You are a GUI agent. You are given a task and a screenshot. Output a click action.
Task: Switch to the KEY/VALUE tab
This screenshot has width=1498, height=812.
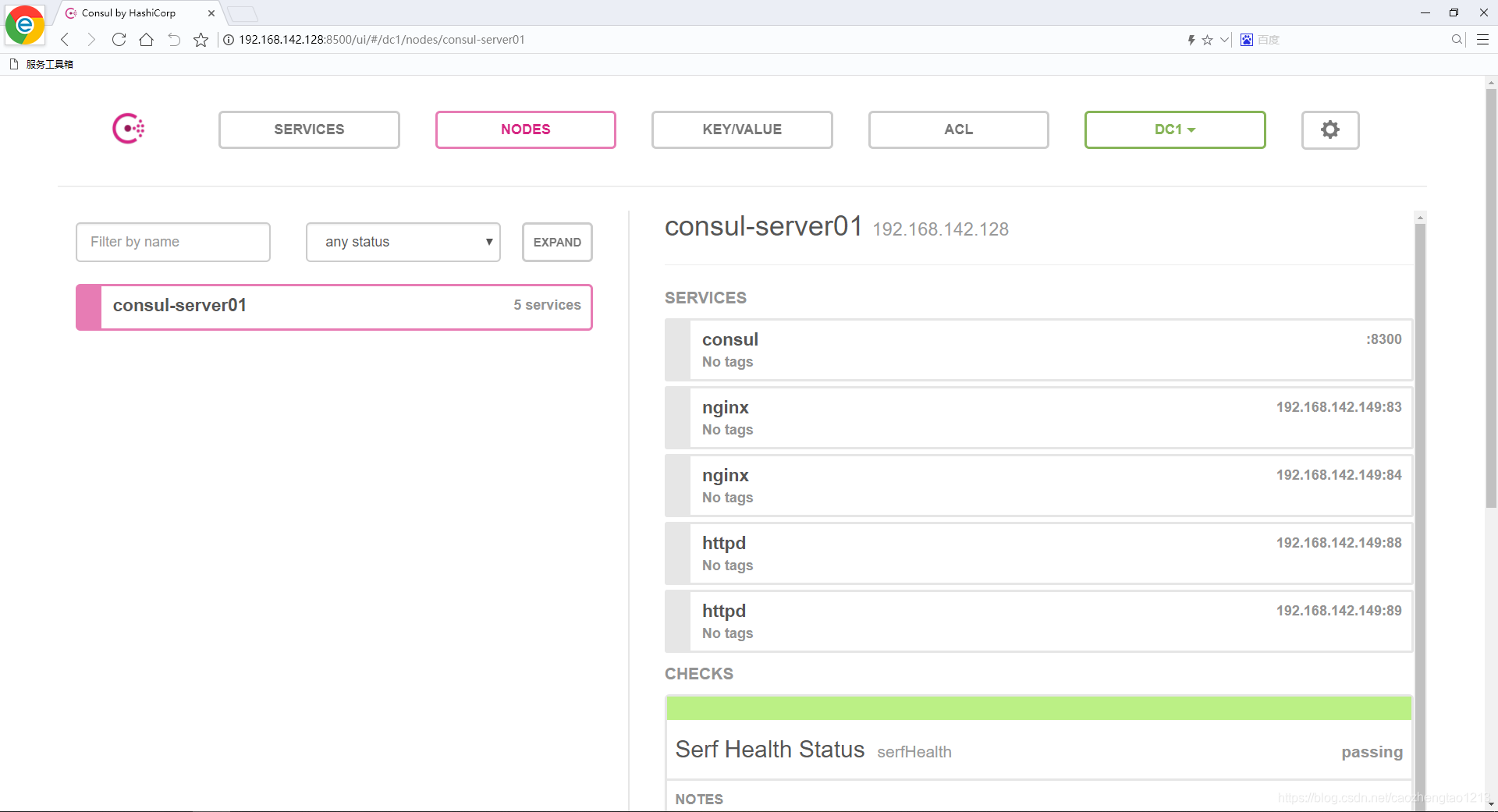742,129
